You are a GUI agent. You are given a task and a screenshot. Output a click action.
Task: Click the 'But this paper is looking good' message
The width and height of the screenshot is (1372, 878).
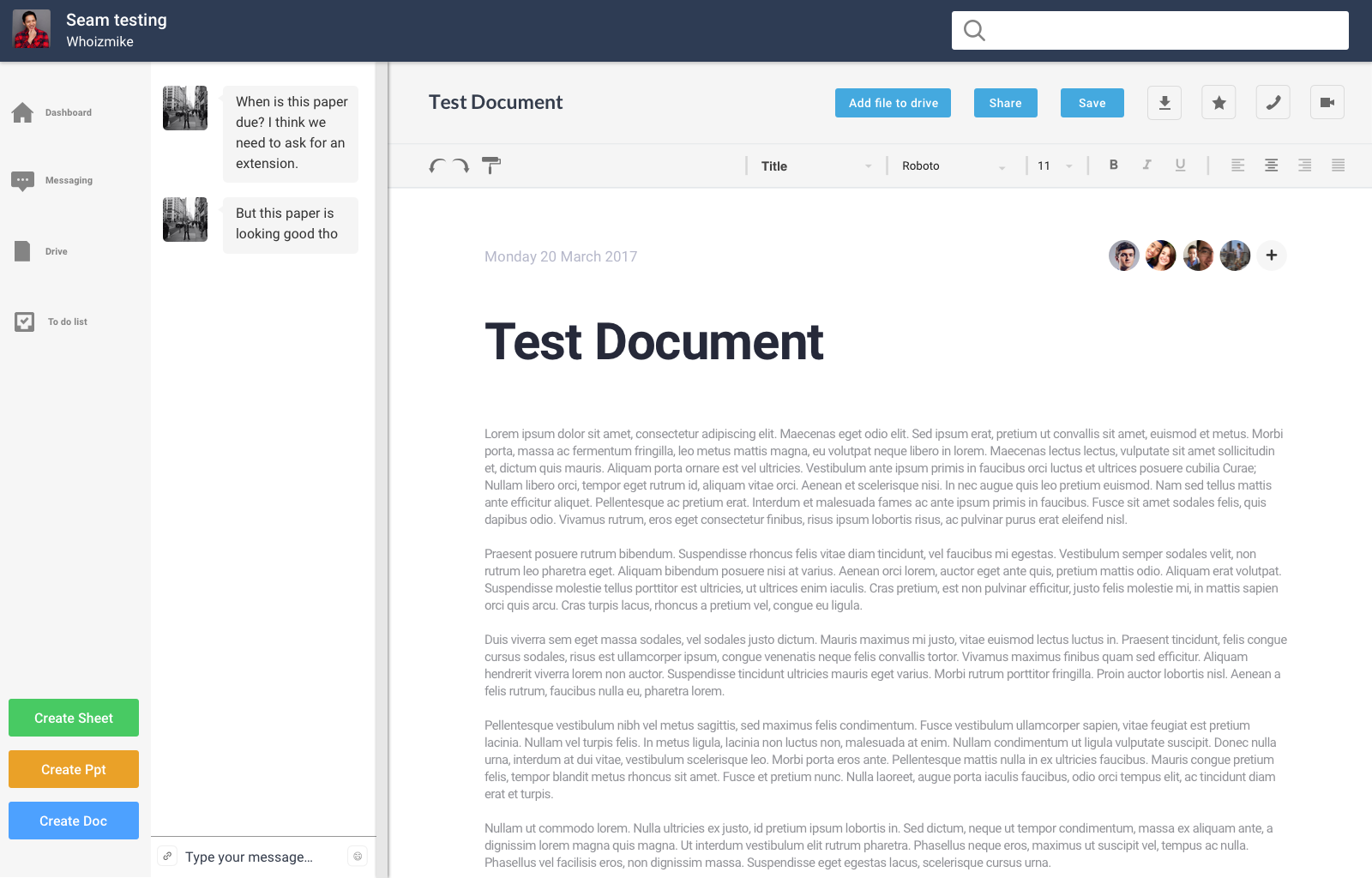(291, 225)
